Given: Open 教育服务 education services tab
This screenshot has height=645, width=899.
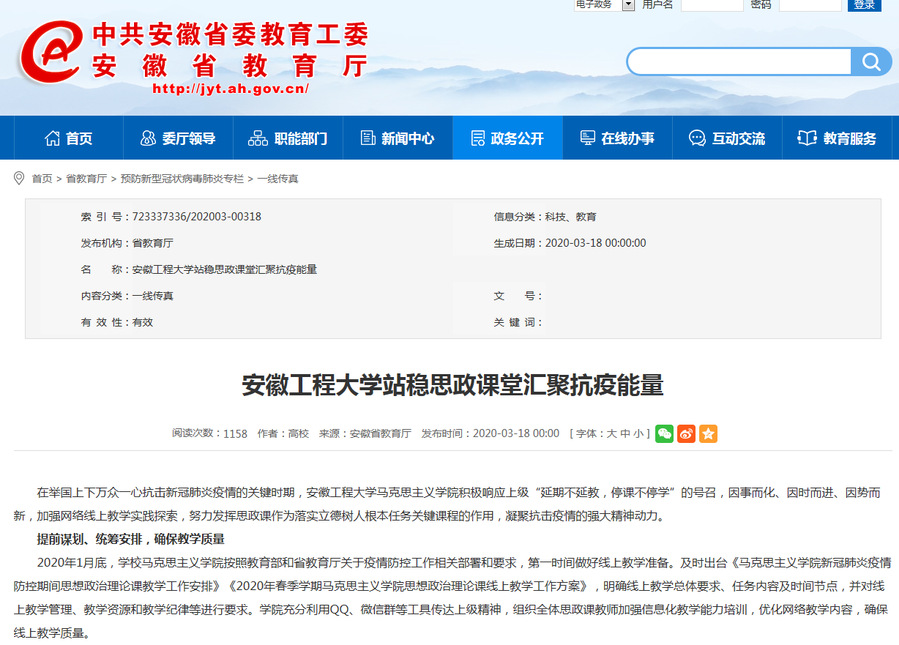Looking at the screenshot, I should (837, 138).
